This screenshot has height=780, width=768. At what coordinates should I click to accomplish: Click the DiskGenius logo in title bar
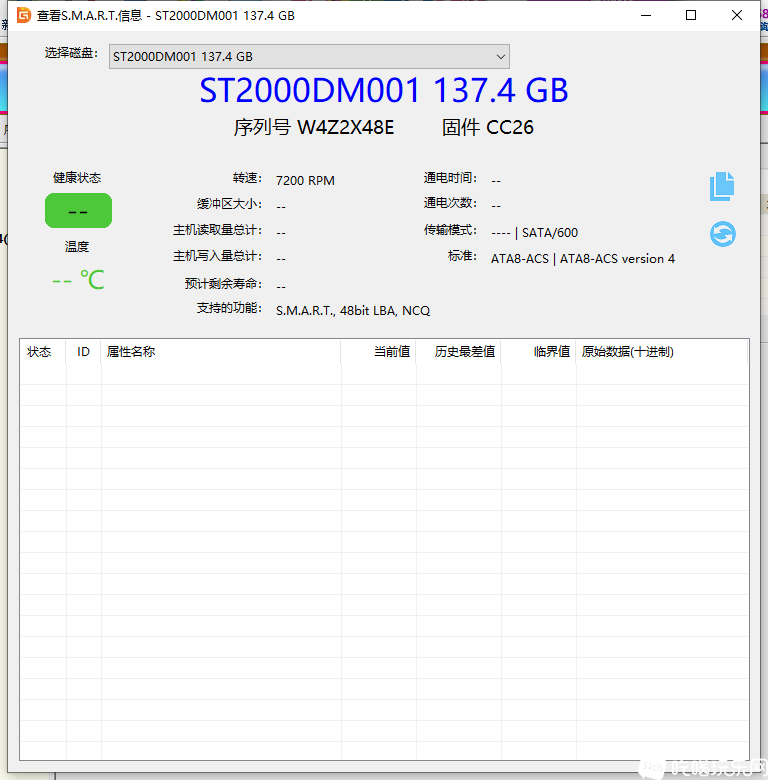click(x=23, y=15)
